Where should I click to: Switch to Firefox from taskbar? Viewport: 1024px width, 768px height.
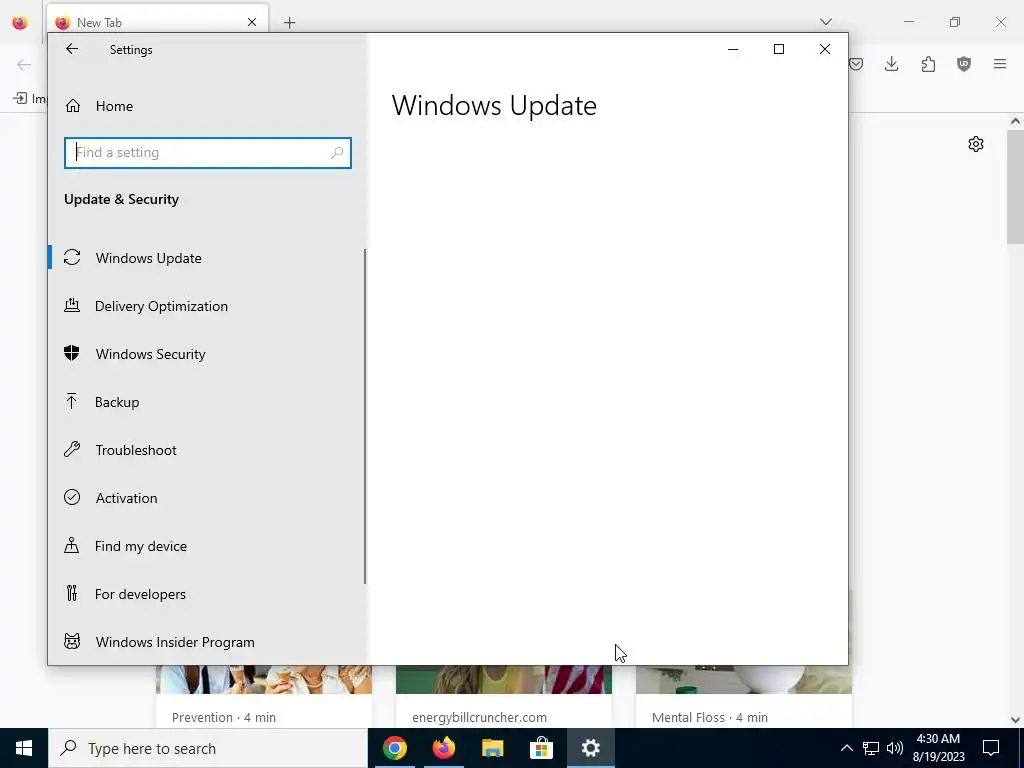click(444, 748)
